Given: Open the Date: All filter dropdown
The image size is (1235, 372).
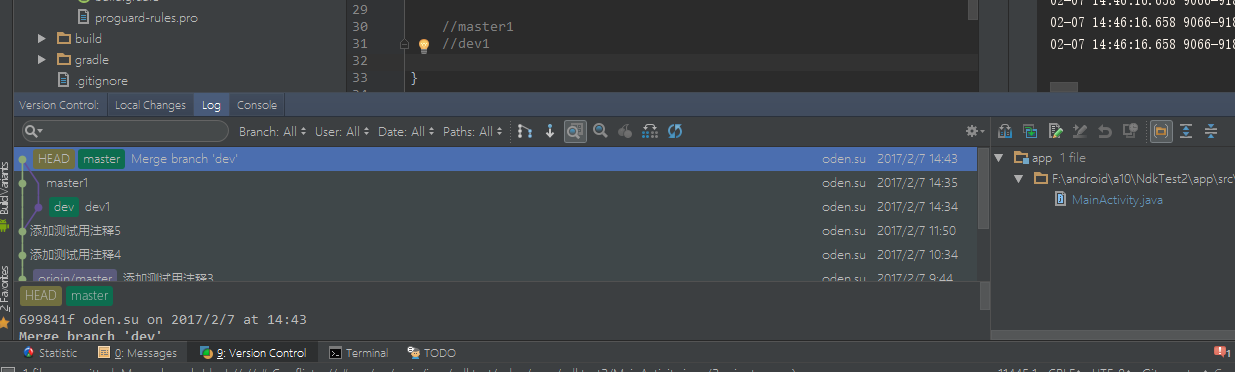Looking at the screenshot, I should tap(406, 131).
